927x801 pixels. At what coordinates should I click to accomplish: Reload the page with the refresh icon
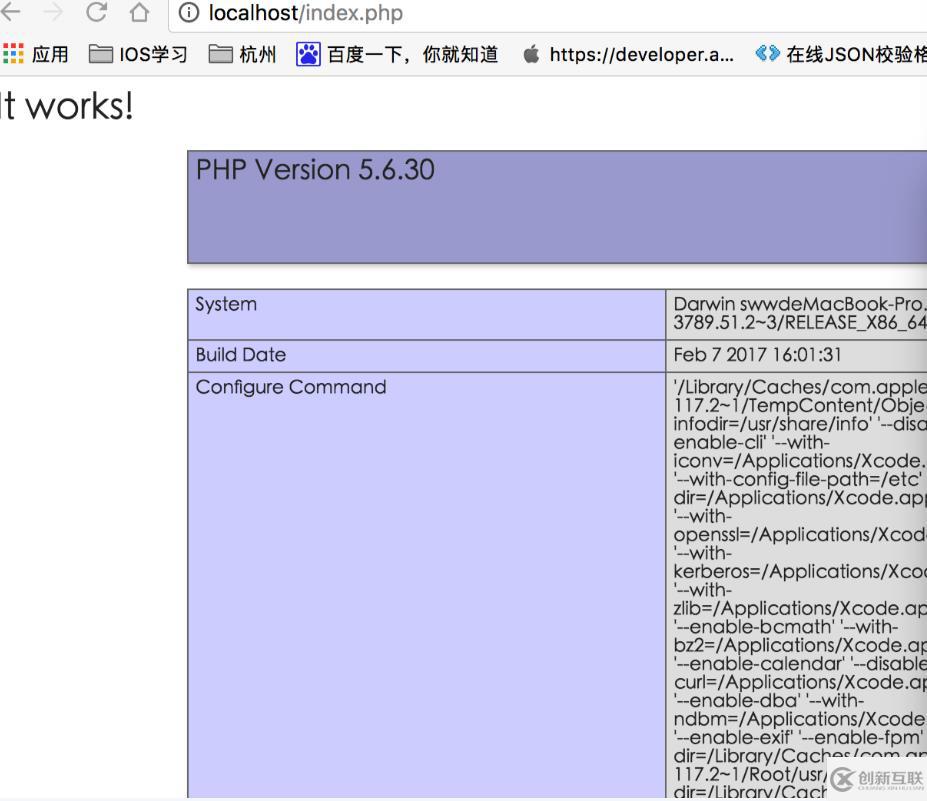(96, 12)
